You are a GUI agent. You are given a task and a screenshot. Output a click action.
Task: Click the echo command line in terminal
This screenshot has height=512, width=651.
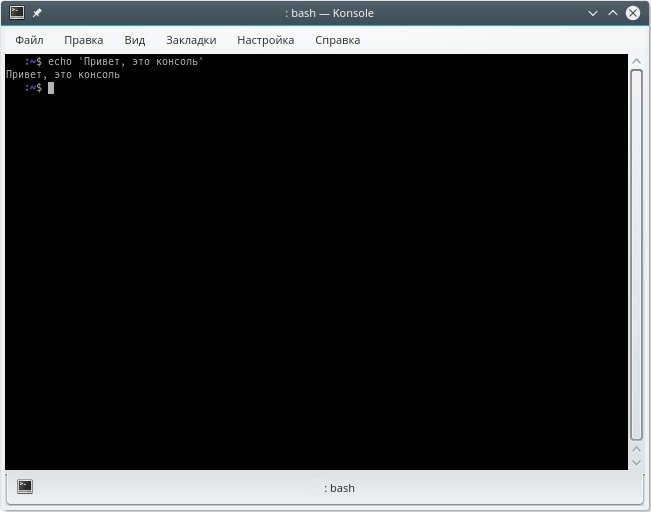114,61
